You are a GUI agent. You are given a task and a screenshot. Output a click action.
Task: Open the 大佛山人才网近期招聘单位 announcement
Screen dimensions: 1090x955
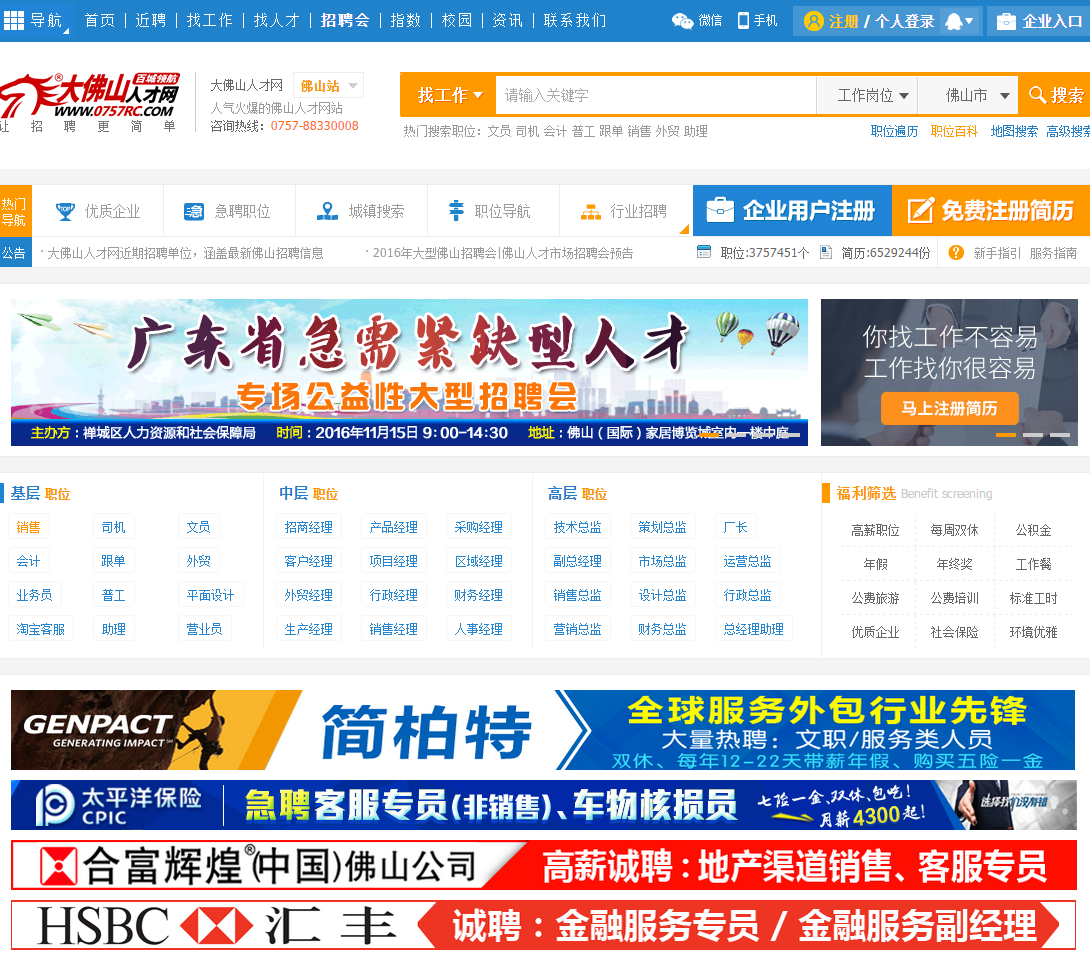click(185, 253)
